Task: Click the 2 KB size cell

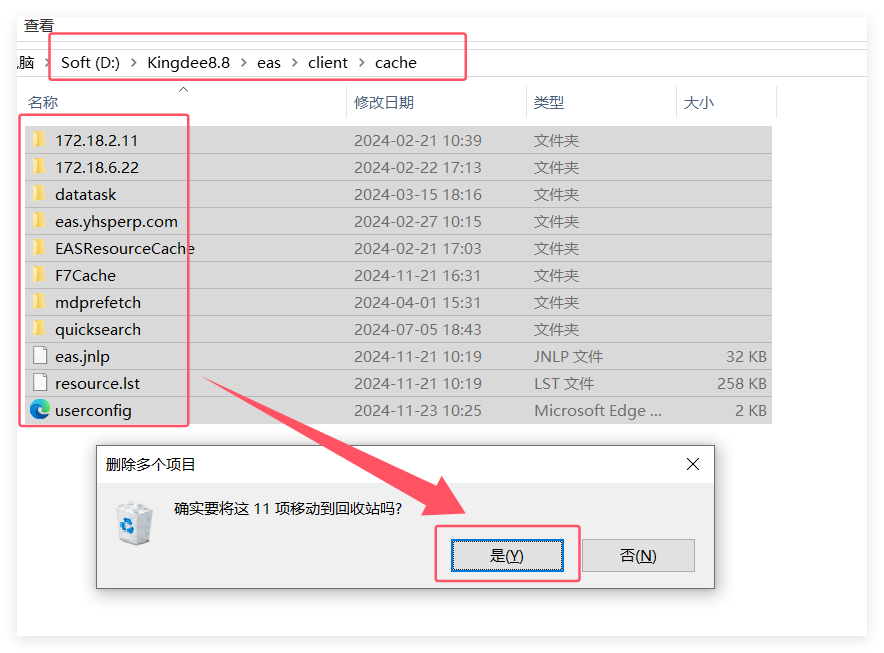Action: coord(750,411)
